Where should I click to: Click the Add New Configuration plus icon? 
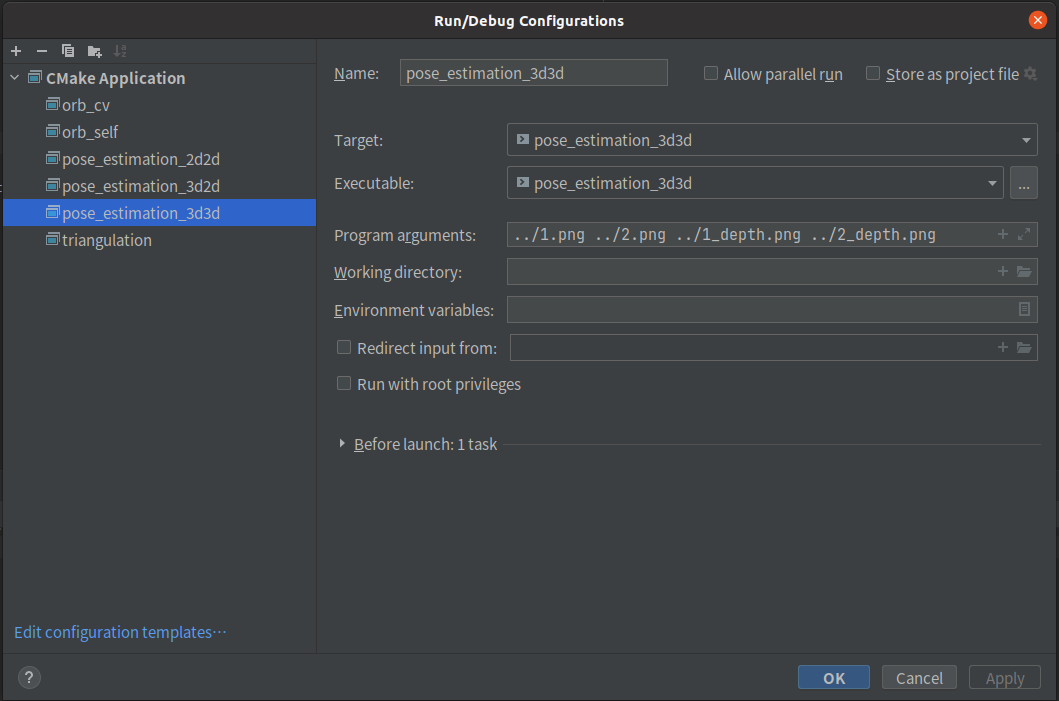tap(16, 51)
